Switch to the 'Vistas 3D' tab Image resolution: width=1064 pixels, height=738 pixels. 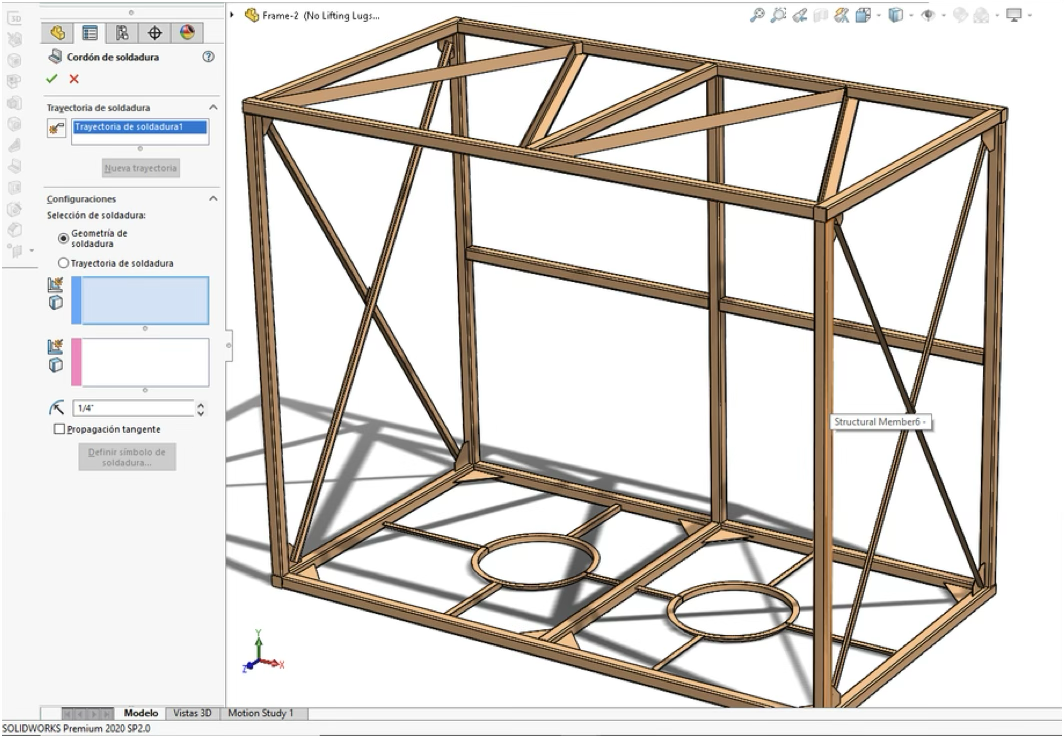tap(192, 713)
